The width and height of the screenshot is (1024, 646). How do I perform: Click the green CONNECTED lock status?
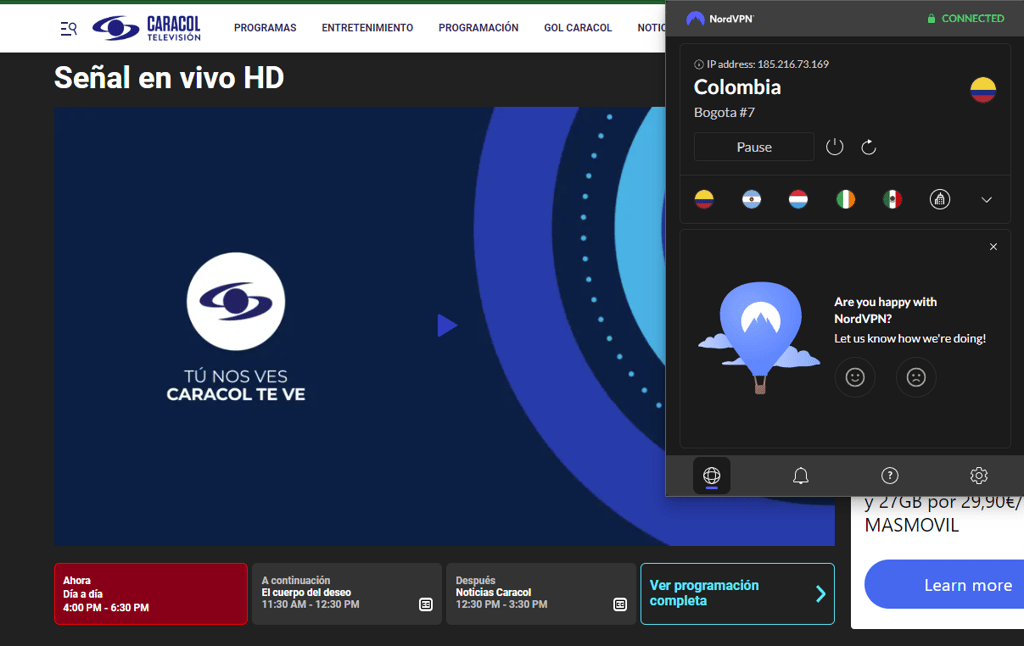966,18
